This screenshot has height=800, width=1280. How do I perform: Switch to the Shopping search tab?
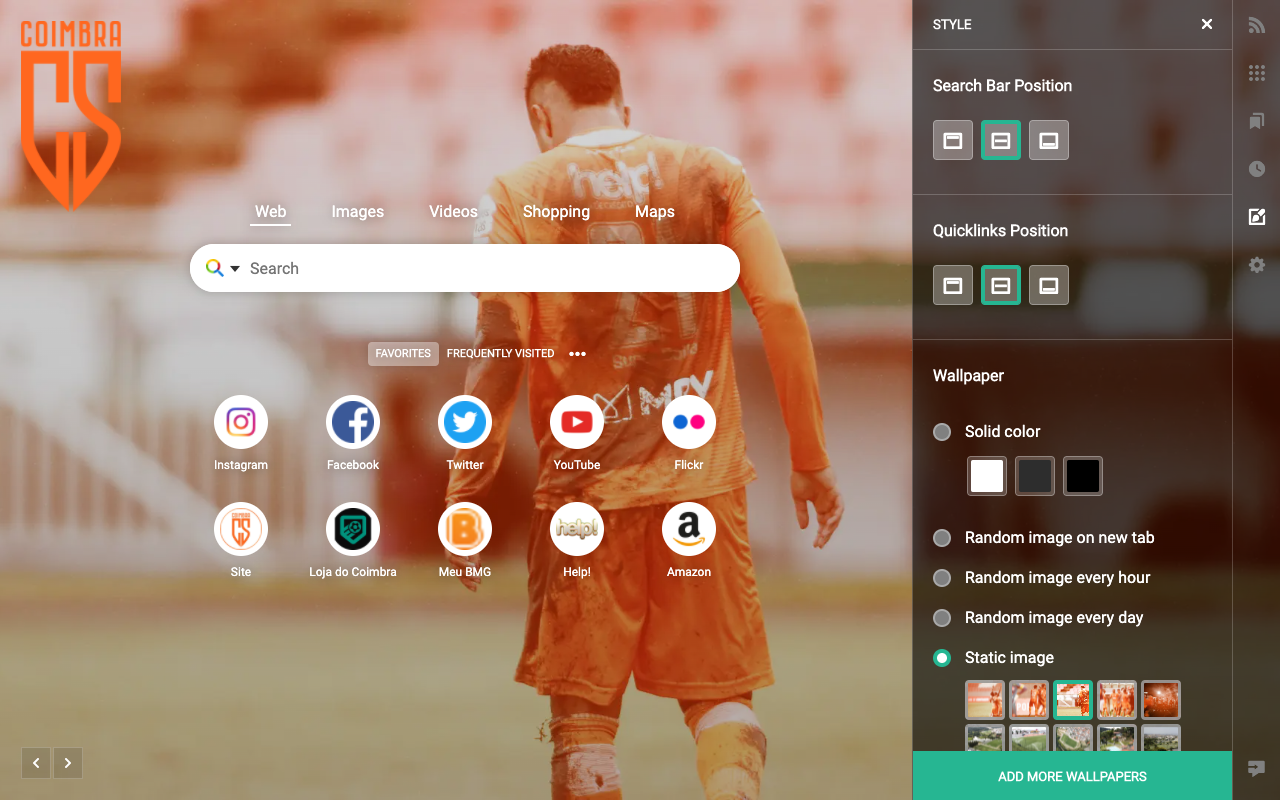coord(556,212)
